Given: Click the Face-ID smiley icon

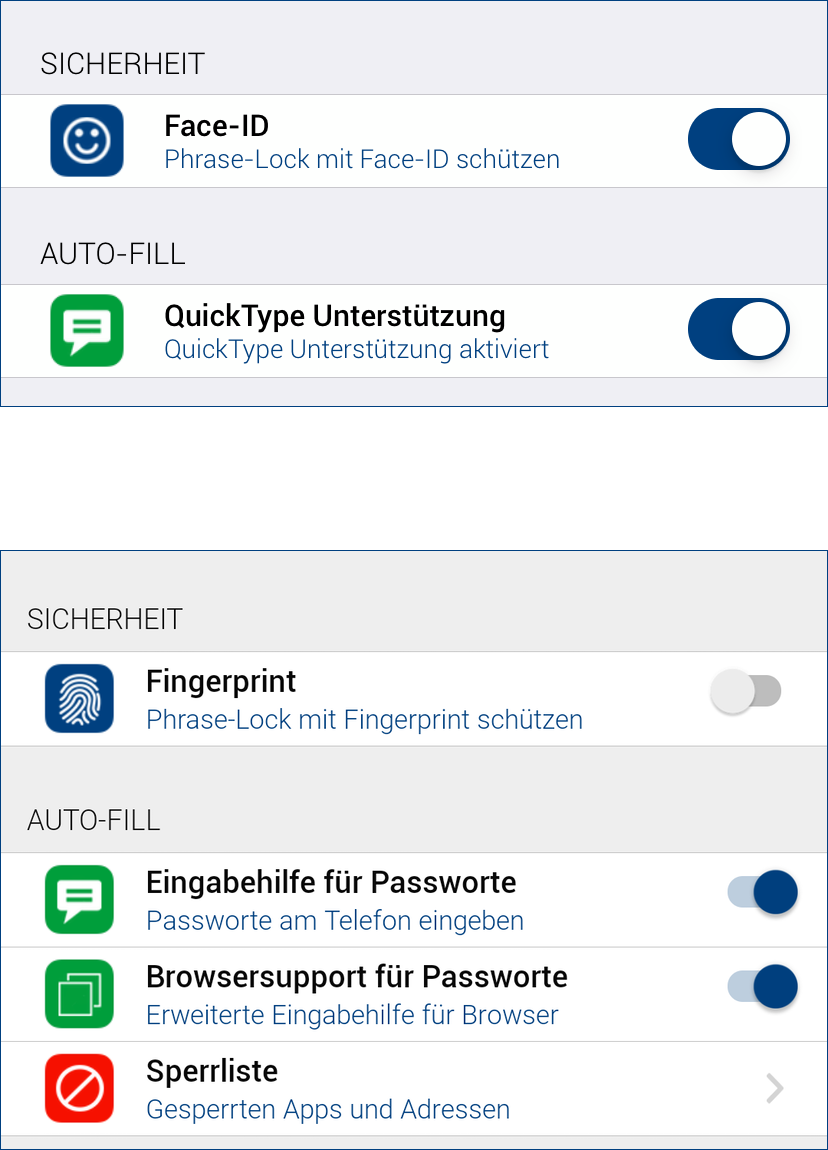Looking at the screenshot, I should click(87, 141).
